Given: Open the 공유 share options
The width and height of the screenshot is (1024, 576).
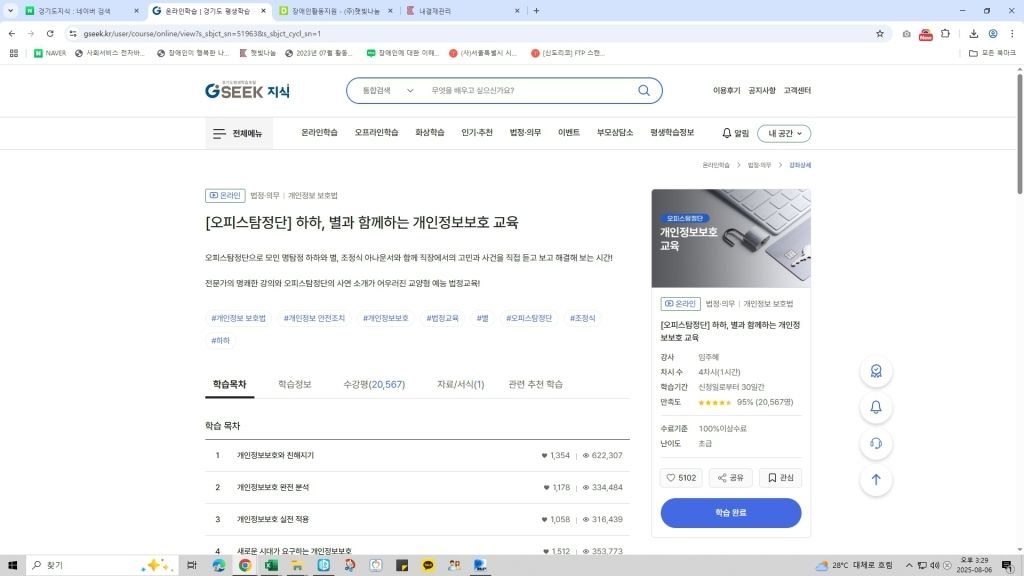Looking at the screenshot, I should pos(730,478).
